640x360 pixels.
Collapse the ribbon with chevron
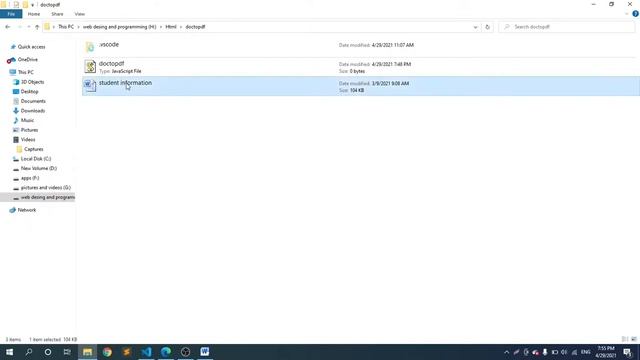[x=627, y=14]
